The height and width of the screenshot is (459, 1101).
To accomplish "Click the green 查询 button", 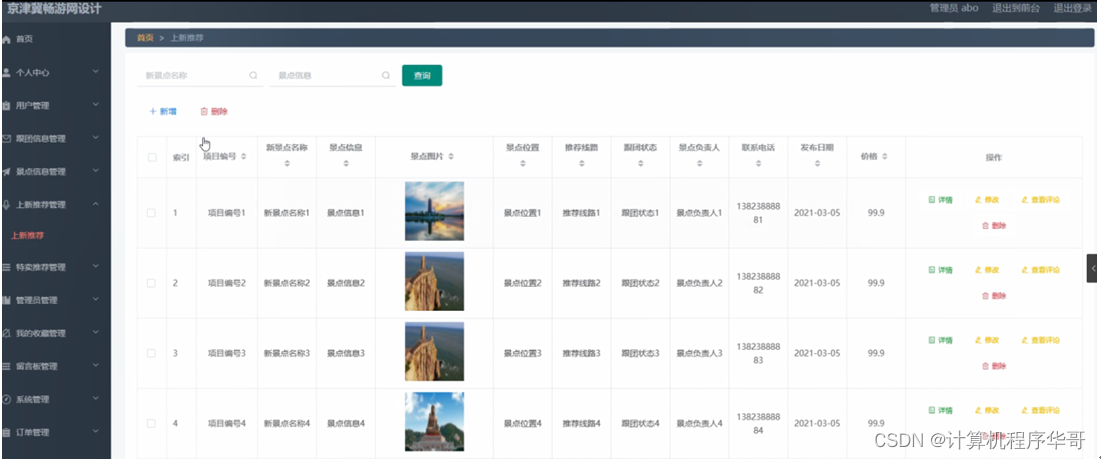I will (x=422, y=75).
